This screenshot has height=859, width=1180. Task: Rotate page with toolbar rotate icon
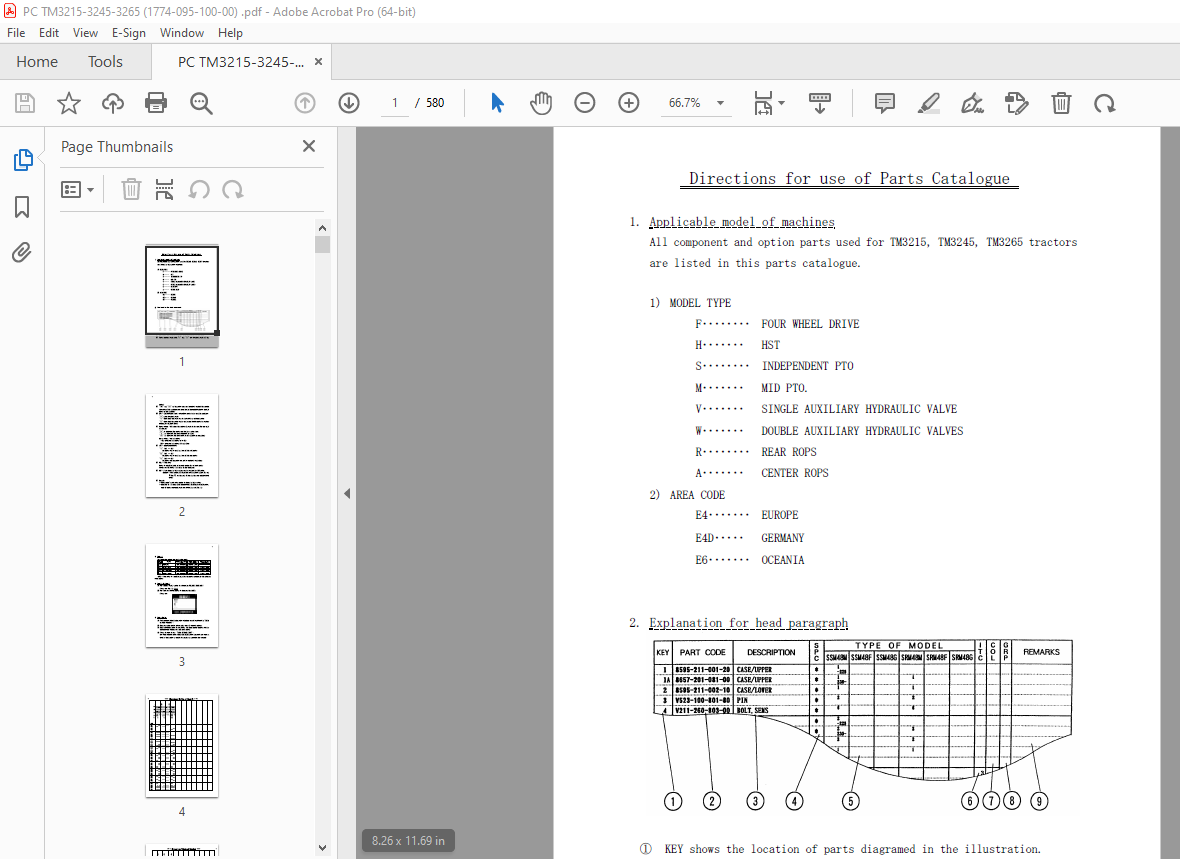(1105, 103)
